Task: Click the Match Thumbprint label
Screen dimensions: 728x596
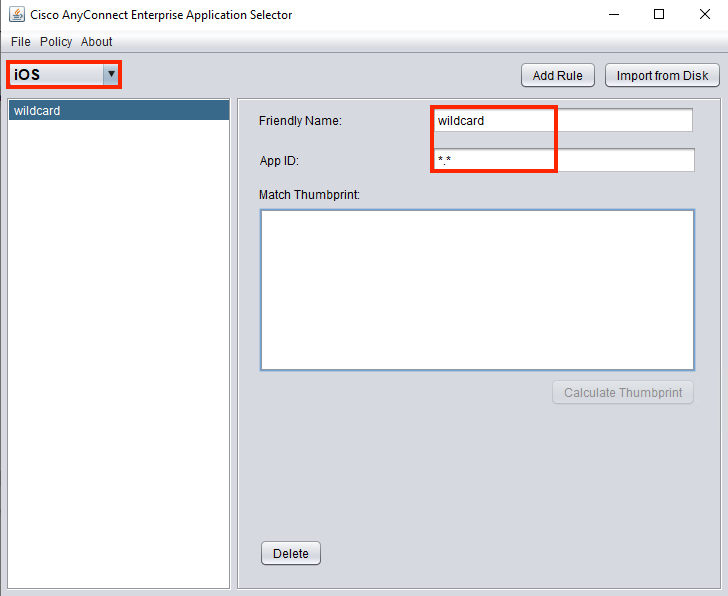Action: 309,194
